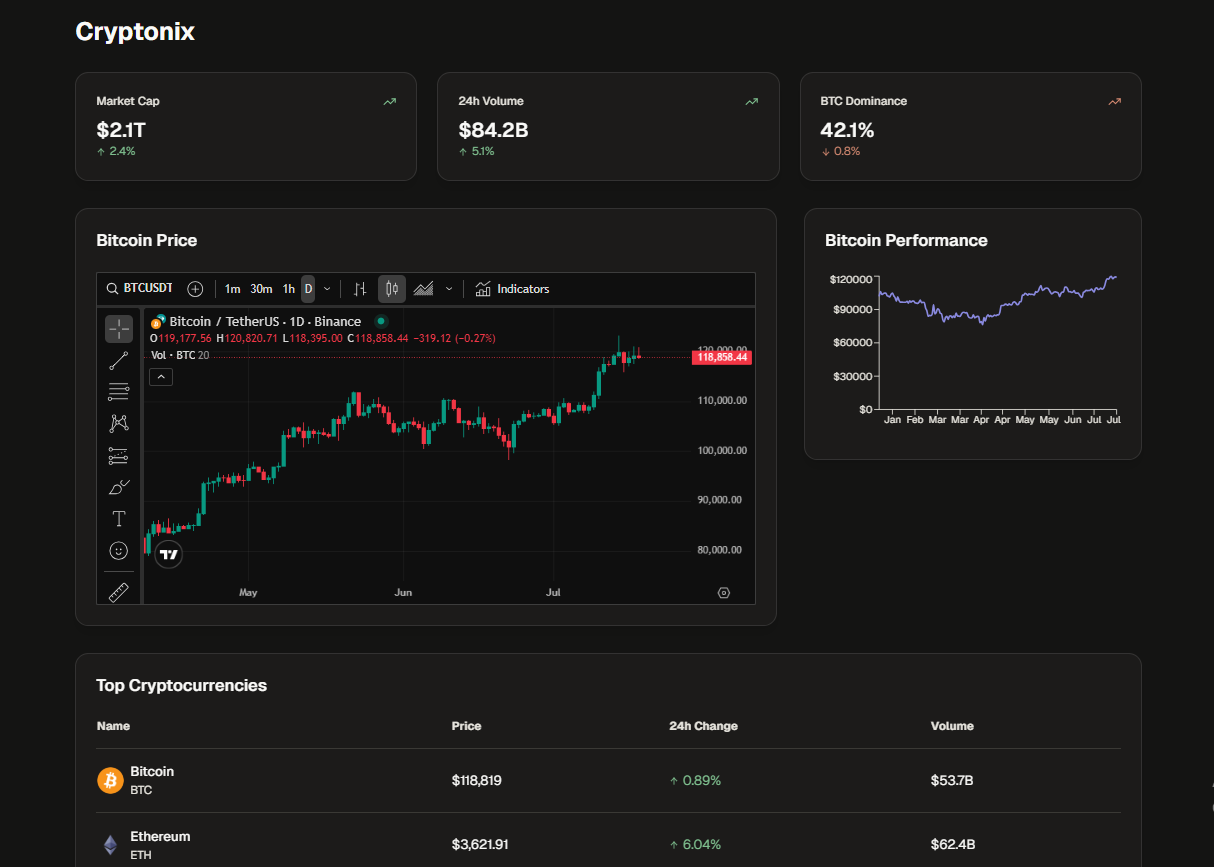Click the BTC Dominance trend arrow icon

[1114, 102]
